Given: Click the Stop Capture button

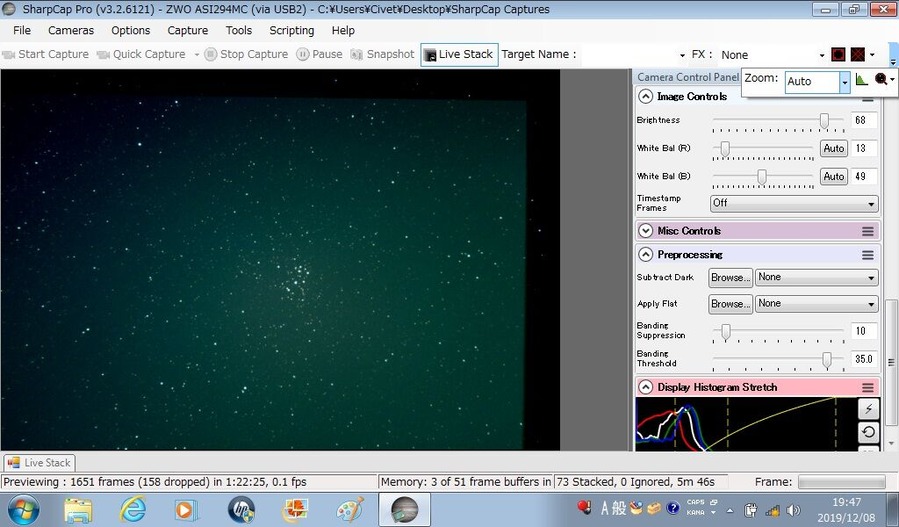Looking at the screenshot, I should (247, 54).
